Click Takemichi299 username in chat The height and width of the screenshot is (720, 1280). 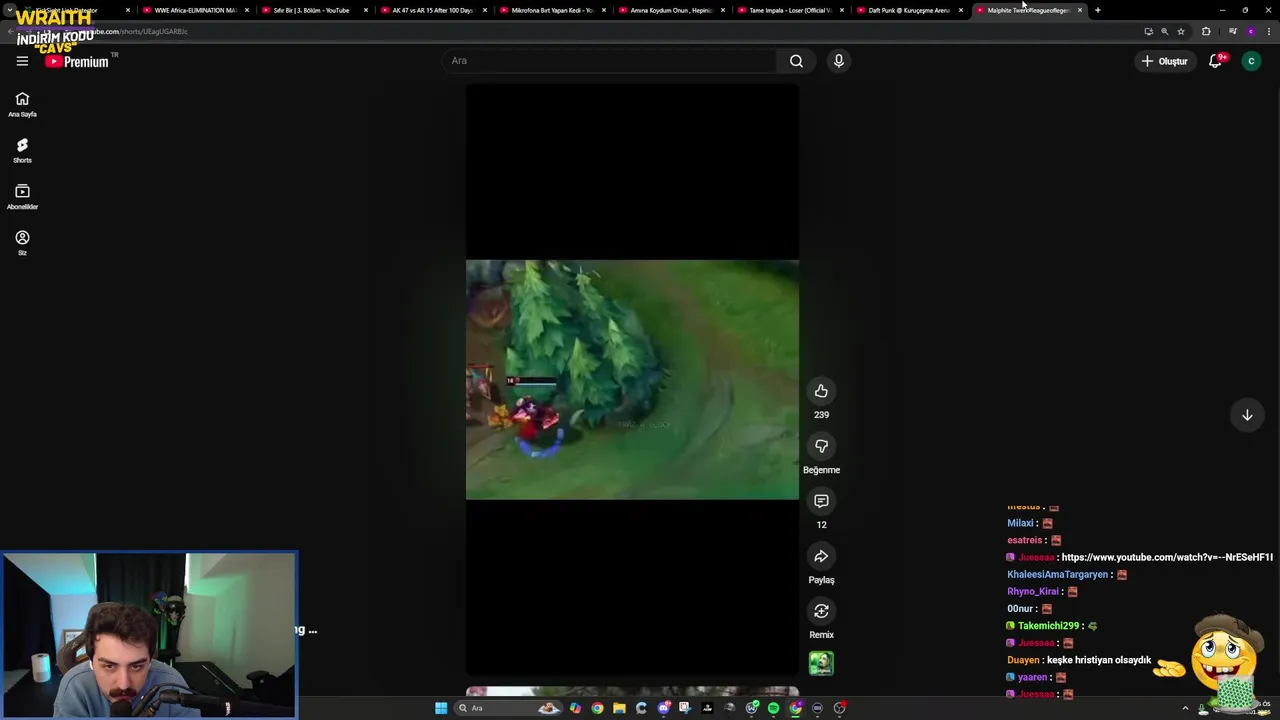1048,626
